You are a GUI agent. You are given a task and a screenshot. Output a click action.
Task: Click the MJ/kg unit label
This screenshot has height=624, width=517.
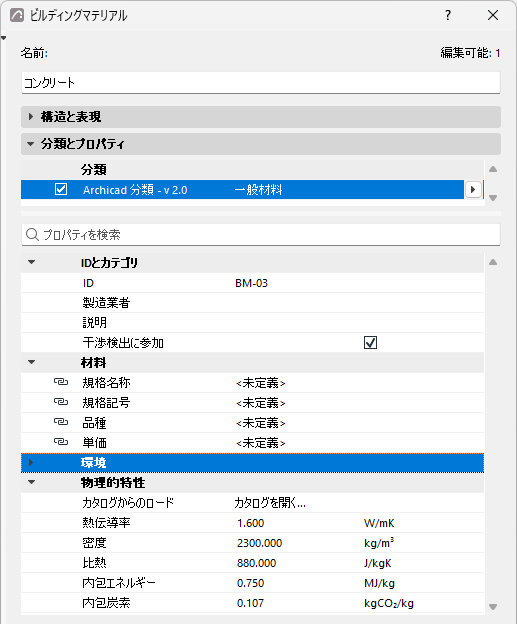(x=379, y=583)
